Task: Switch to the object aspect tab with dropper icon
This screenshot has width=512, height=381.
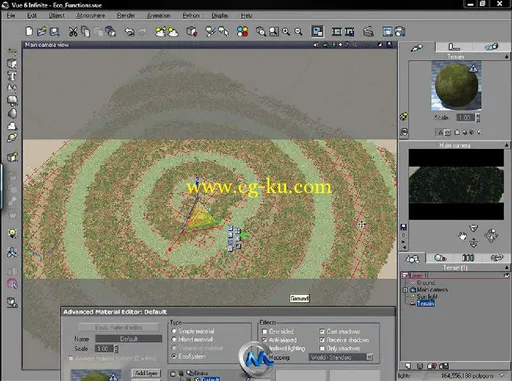Action: (x=417, y=47)
